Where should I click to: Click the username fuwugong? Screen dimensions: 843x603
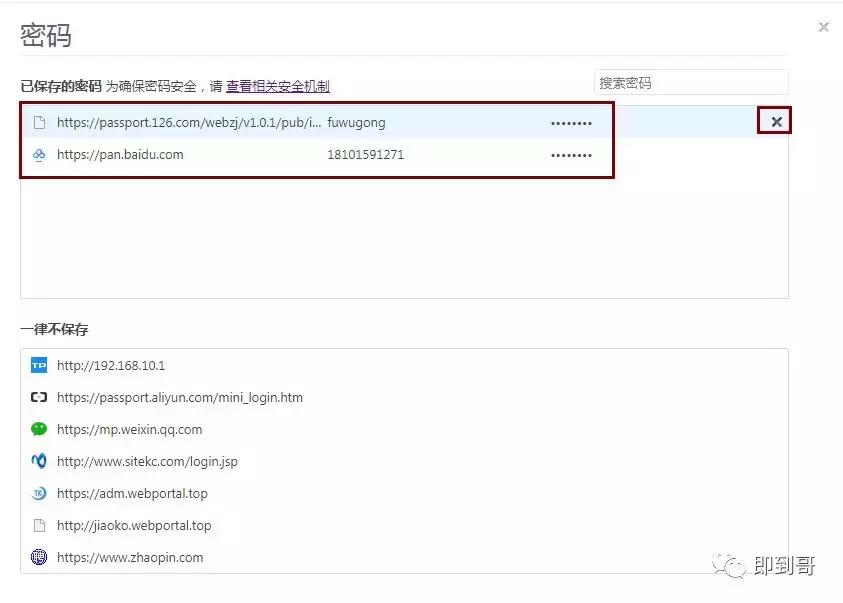(x=356, y=123)
